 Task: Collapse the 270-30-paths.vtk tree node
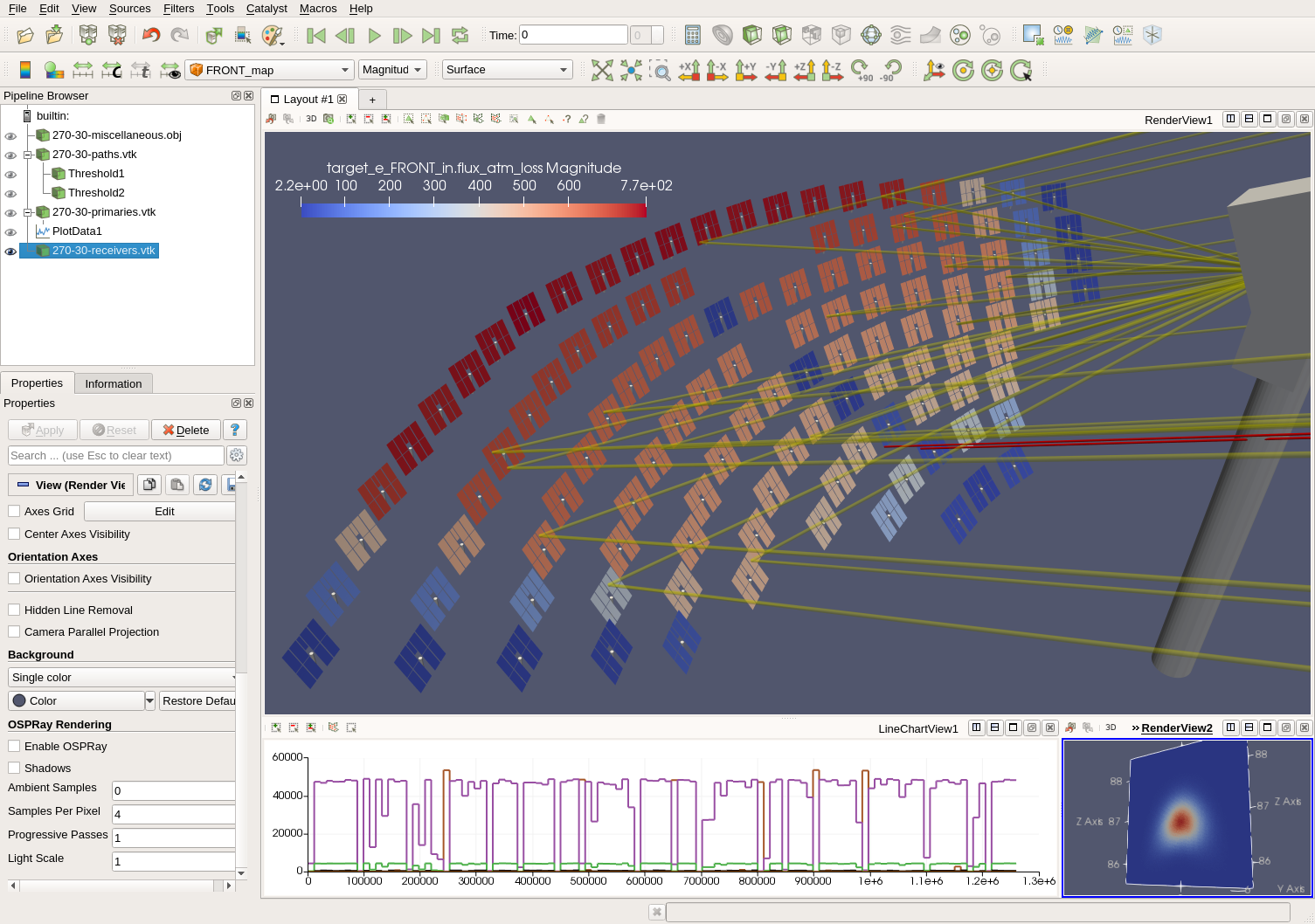click(x=28, y=155)
